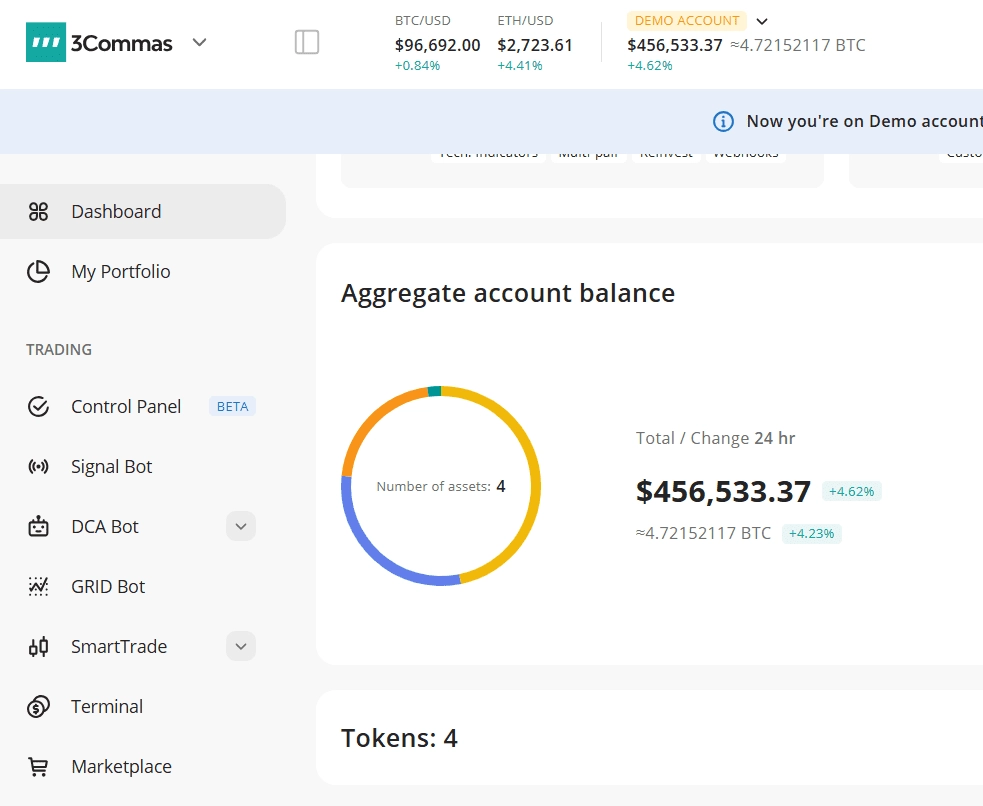Viewport: 983px width, 806px height.
Task: Open the Demo Account selector chevron
Action: [x=762, y=21]
